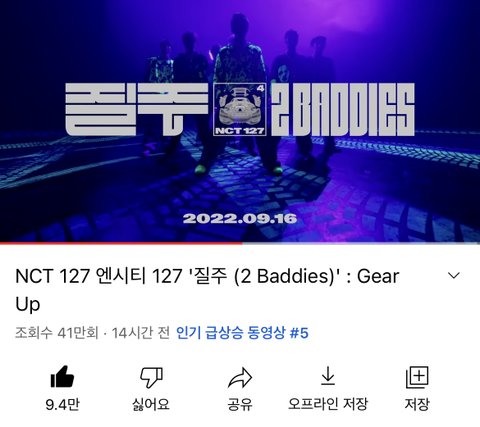Open the trending video #5 link

tap(242, 333)
